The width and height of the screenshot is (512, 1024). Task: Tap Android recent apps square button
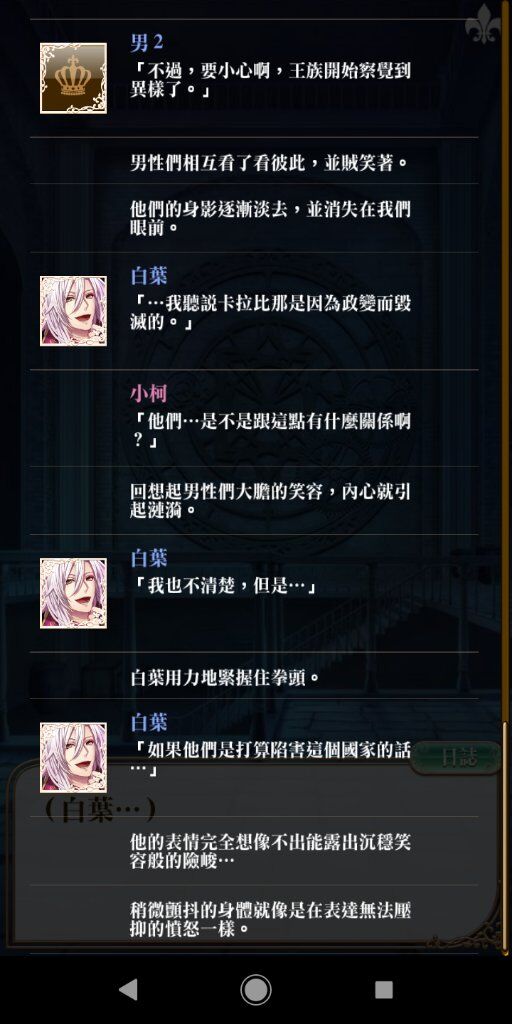383,989
